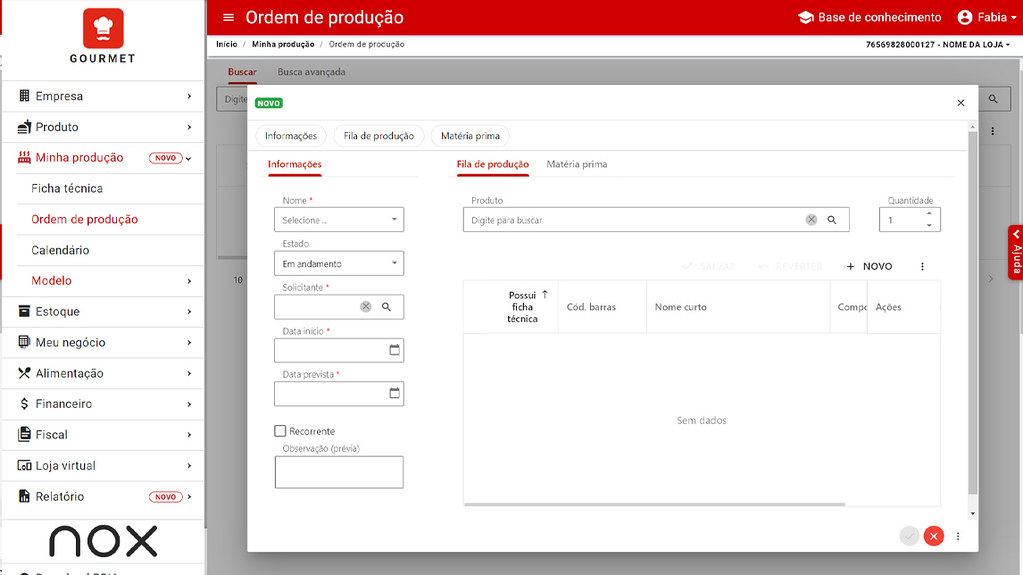Viewport: 1023px width, 575px height.
Task: Switch to the Matéria prima tab
Action: (576, 164)
